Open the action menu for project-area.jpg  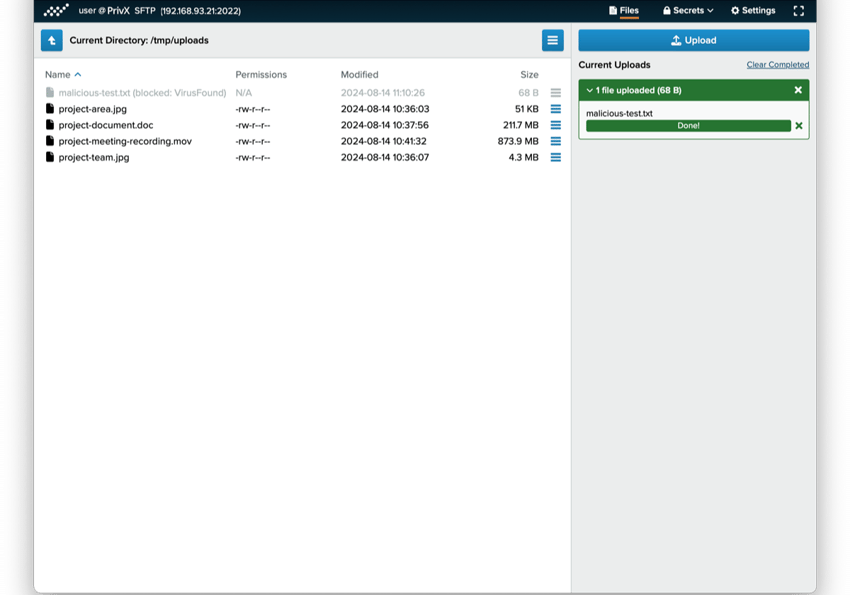click(x=555, y=108)
